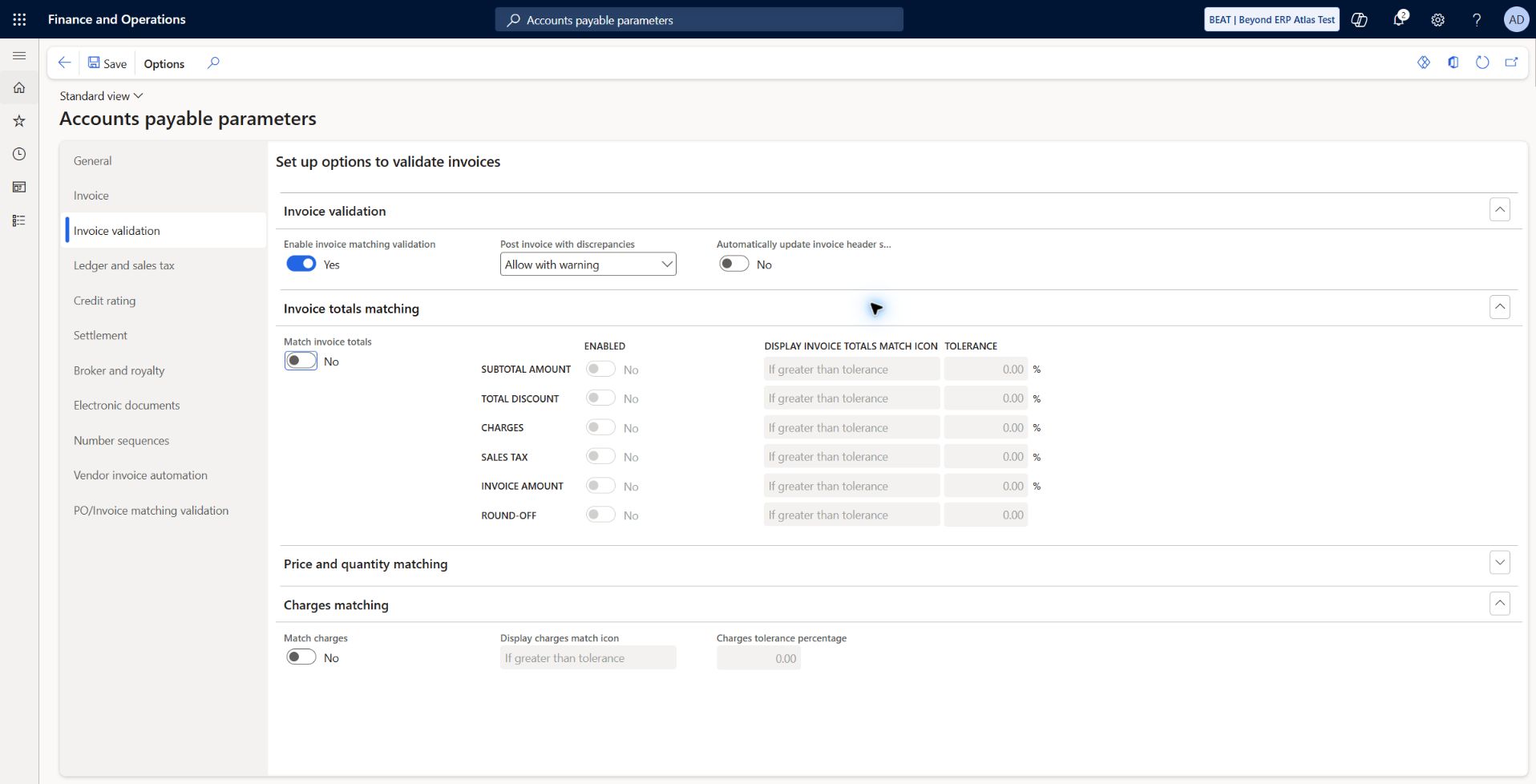Expand the navigation pane hamburger
Screen dimensions: 1536x784
pyautogui.click(x=19, y=56)
